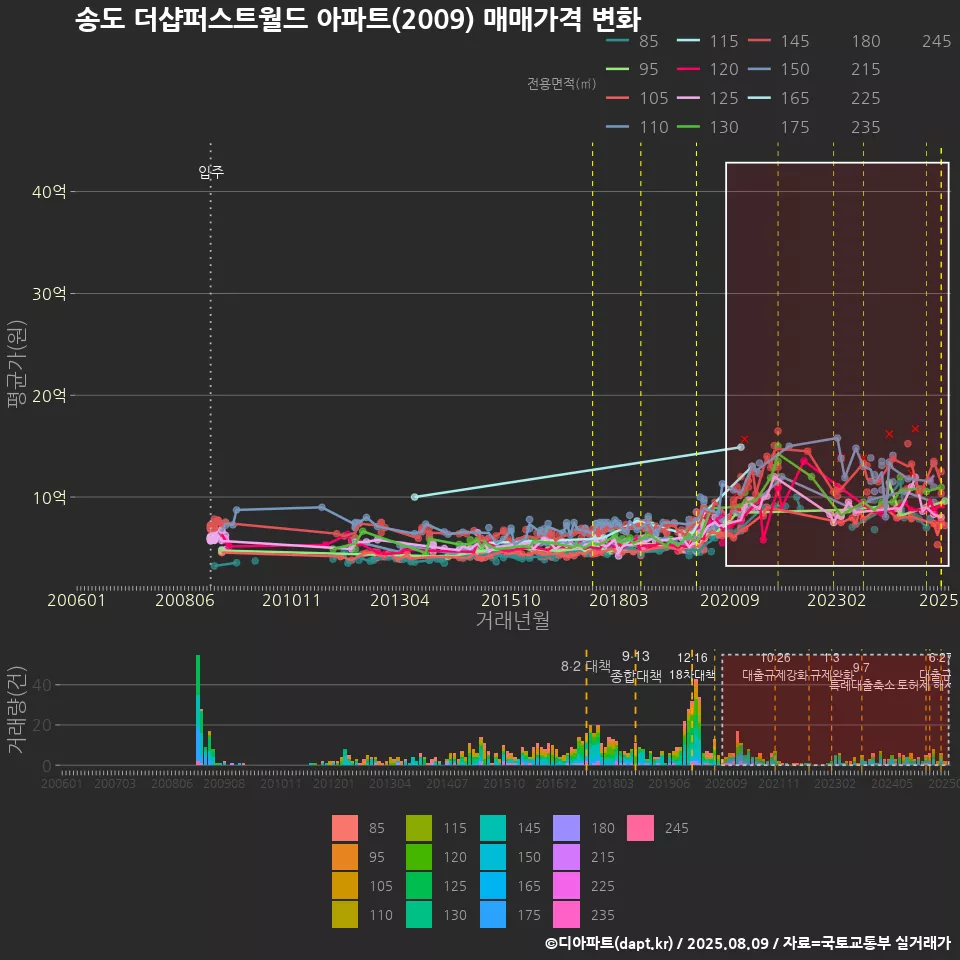Click the 202111 label on volume chart axis
Viewport: 960px width, 960px height.
point(779,784)
